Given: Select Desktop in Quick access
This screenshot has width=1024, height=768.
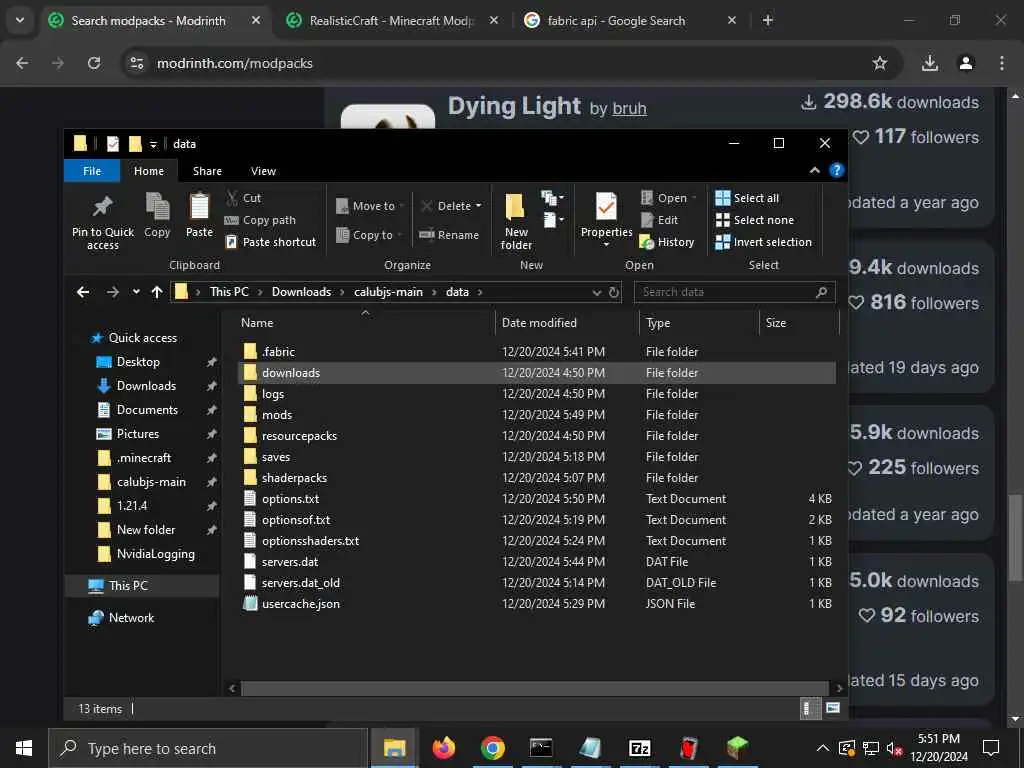Looking at the screenshot, I should coord(138,362).
